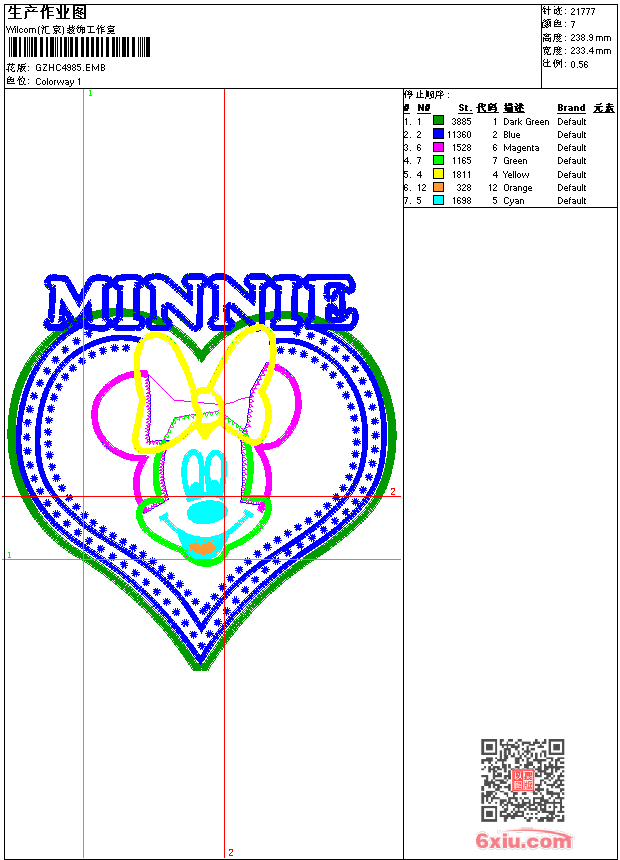Click the '生产作业图' page title
This screenshot has height=860, width=620.
tap(47, 13)
